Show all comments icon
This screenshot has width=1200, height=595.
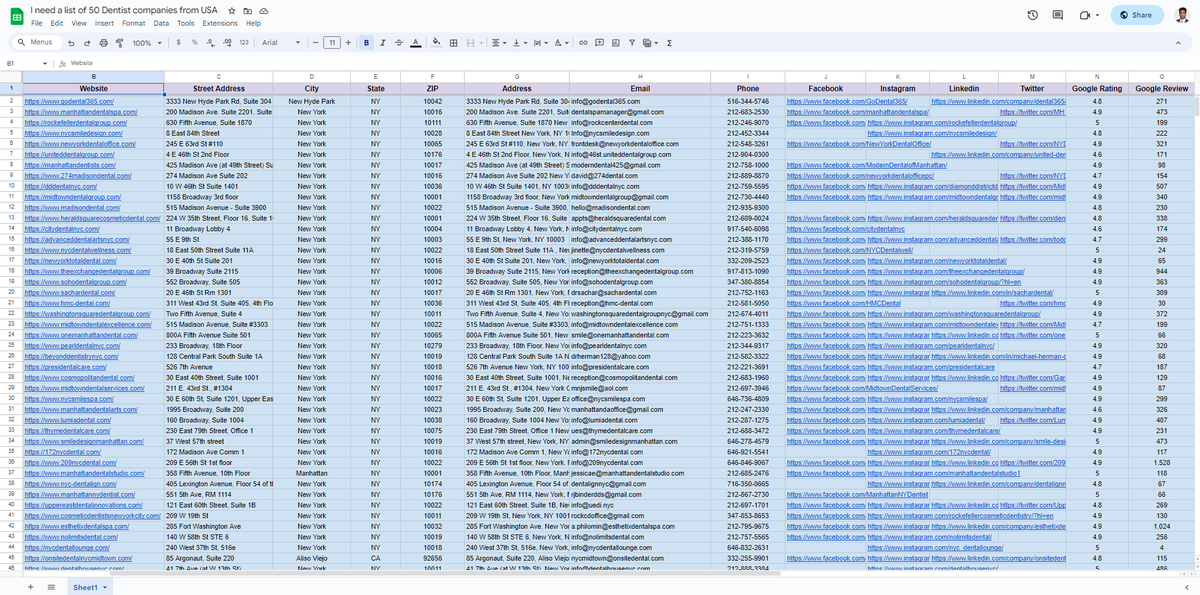click(1058, 15)
